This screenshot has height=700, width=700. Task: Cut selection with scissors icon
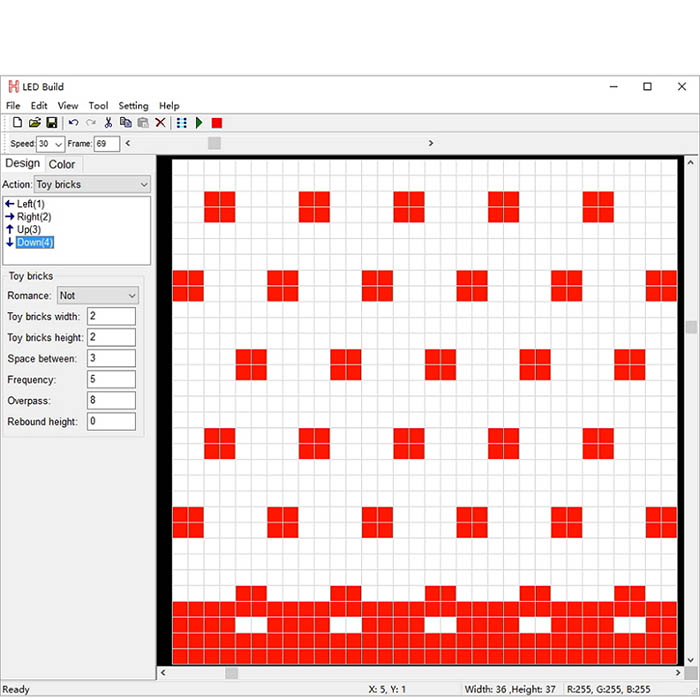tap(108, 123)
